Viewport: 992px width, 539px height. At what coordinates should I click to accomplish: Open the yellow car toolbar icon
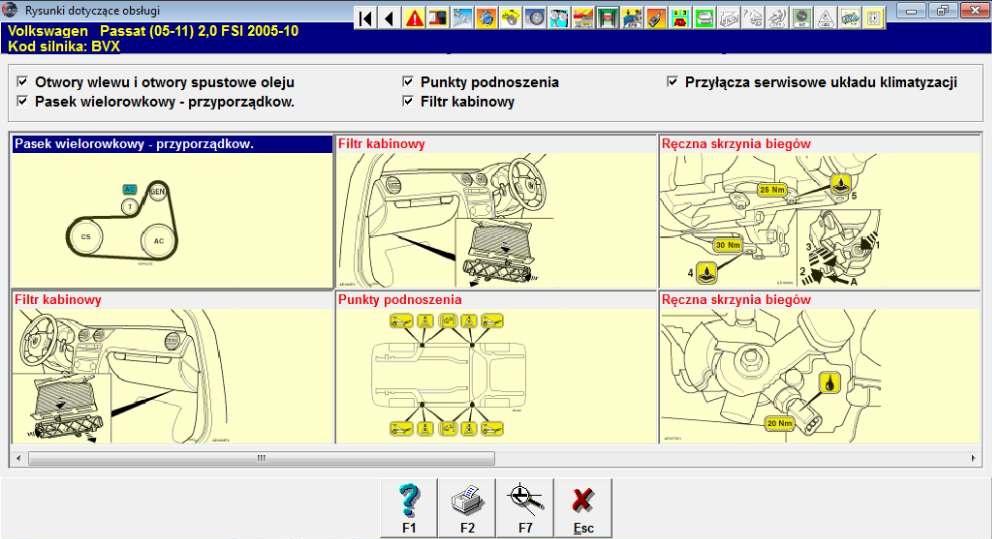510,18
